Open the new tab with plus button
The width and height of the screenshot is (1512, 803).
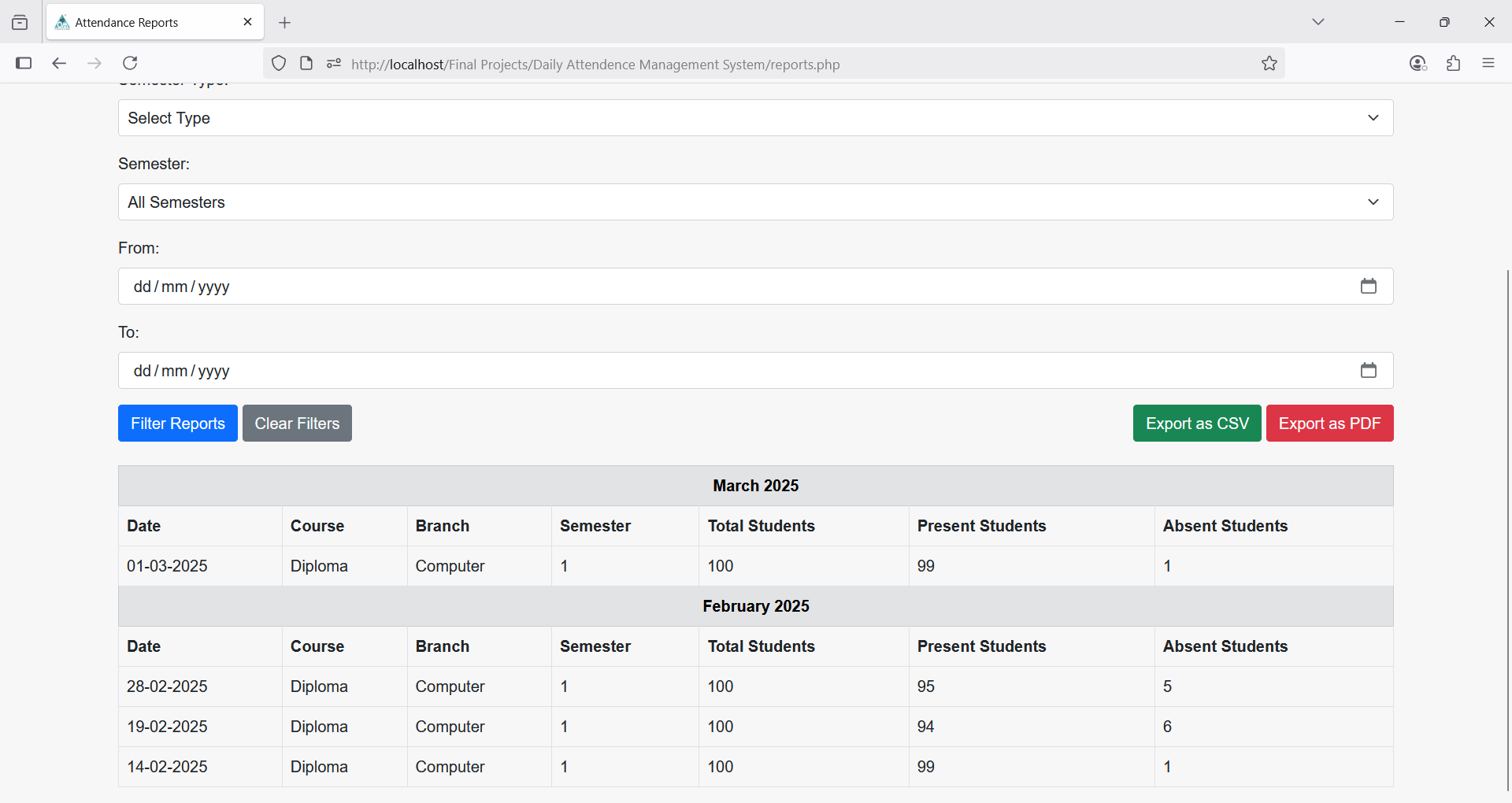point(285,23)
